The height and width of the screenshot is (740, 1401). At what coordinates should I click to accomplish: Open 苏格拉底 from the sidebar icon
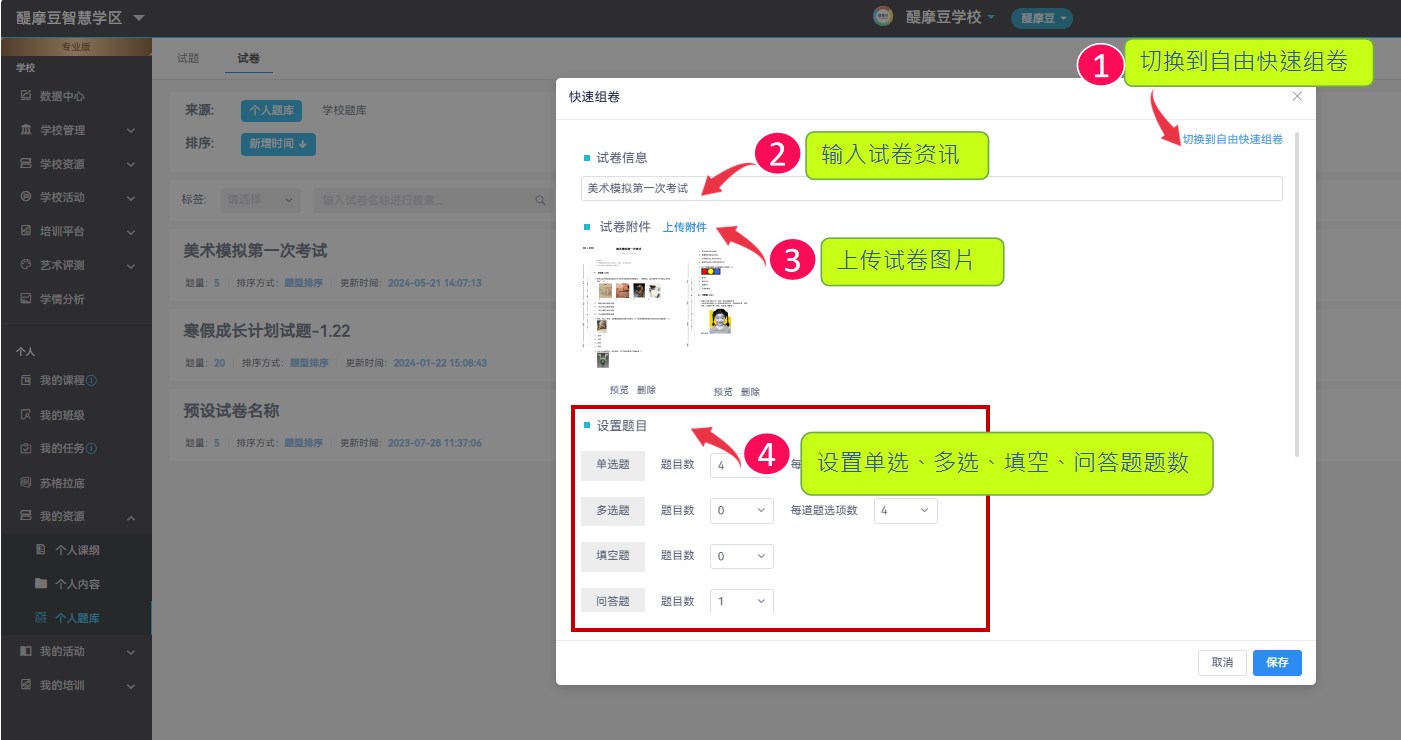coord(26,483)
